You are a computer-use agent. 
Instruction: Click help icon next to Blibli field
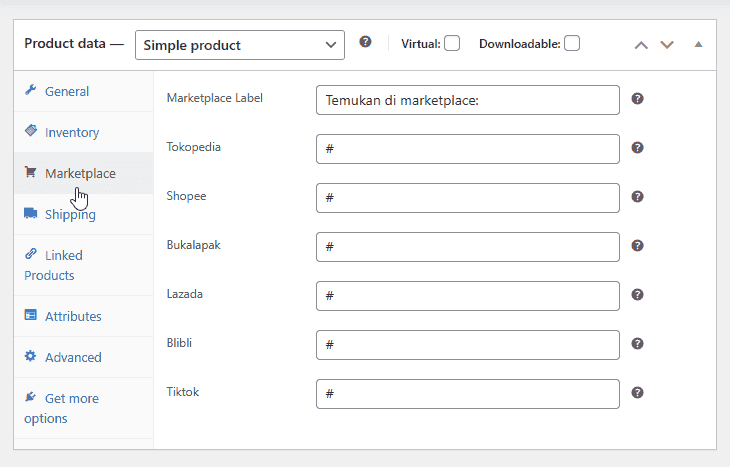pos(637,344)
